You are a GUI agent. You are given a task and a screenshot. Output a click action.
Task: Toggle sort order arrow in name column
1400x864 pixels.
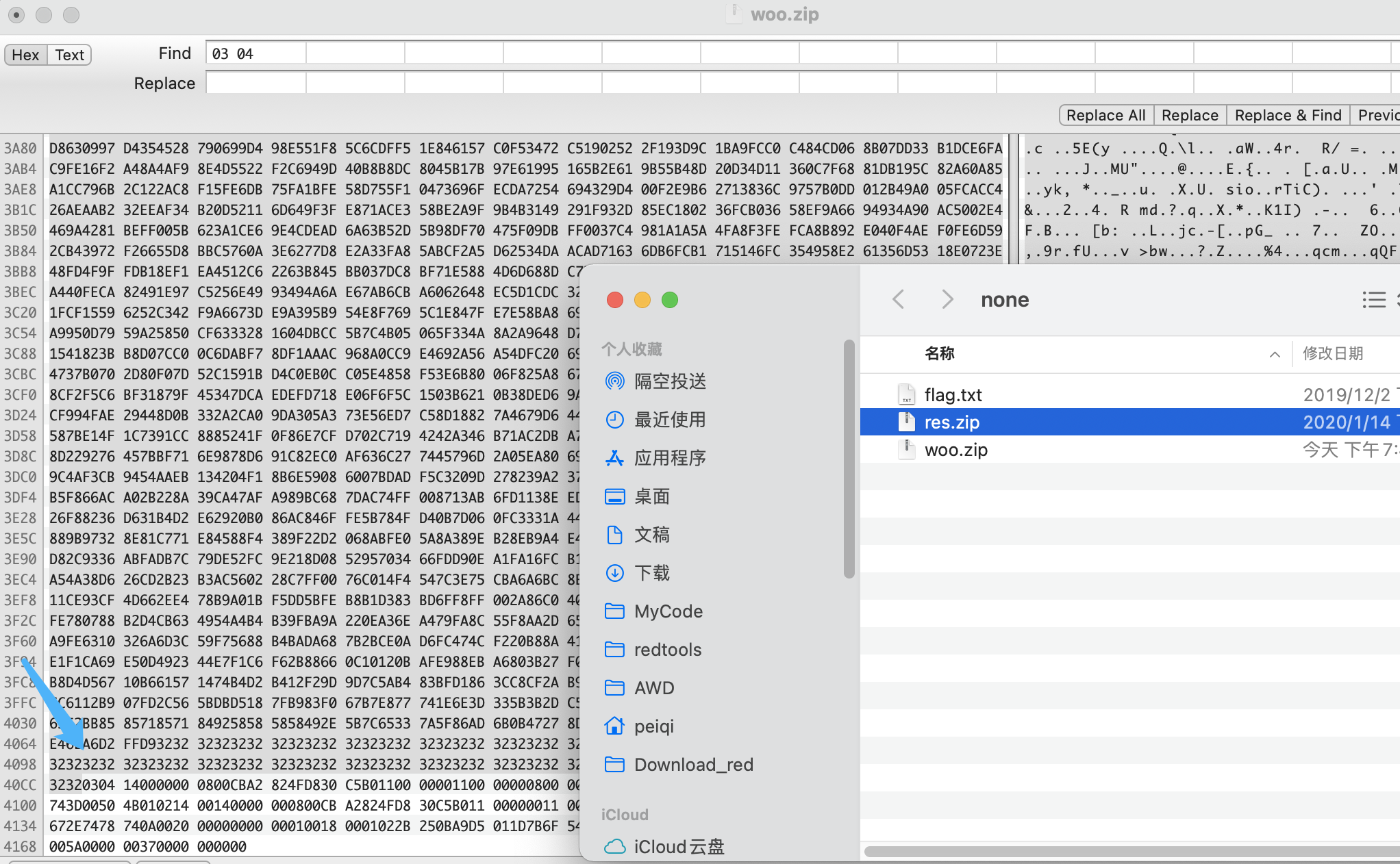point(1275,354)
